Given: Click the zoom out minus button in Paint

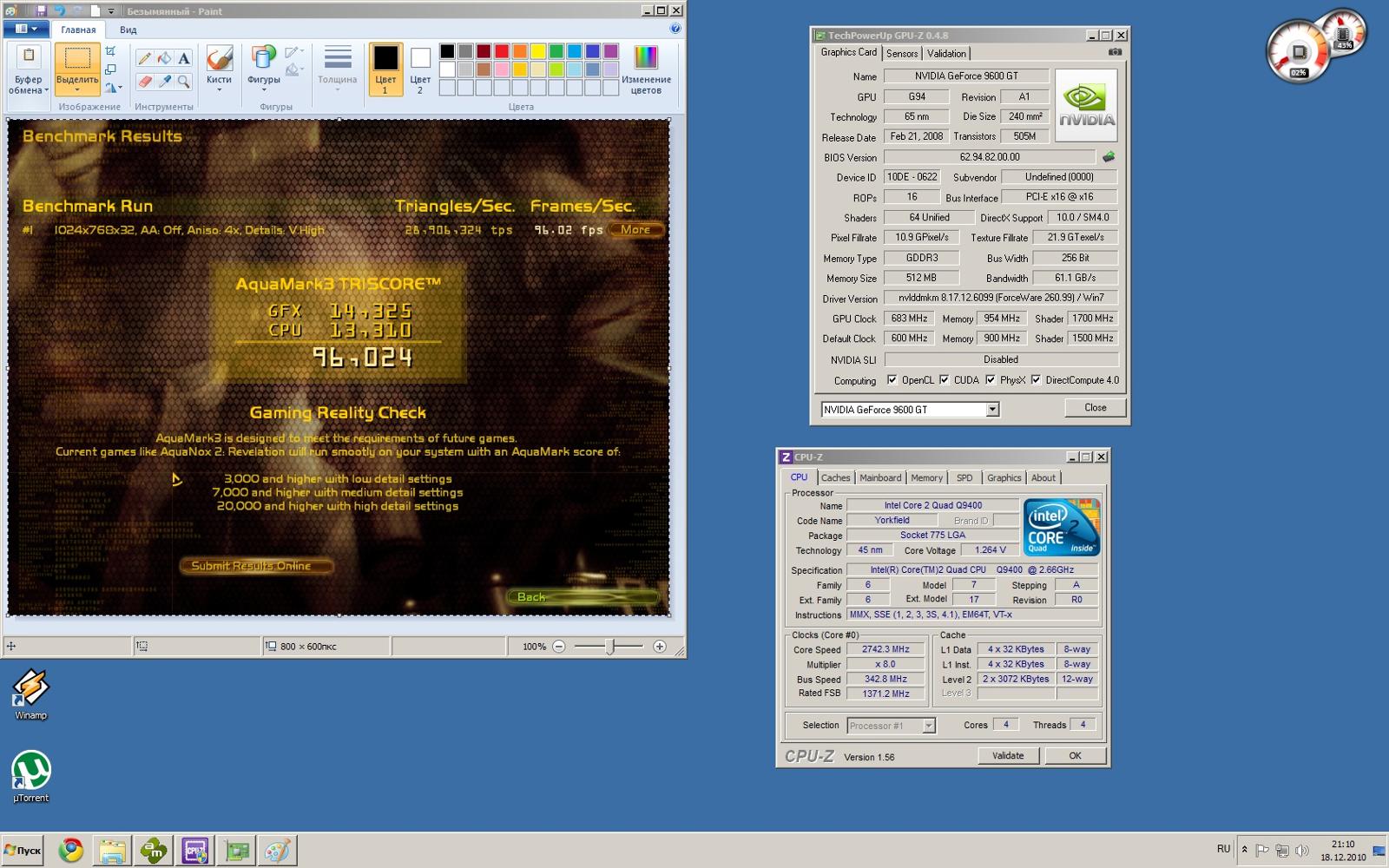Looking at the screenshot, I should tap(559, 647).
